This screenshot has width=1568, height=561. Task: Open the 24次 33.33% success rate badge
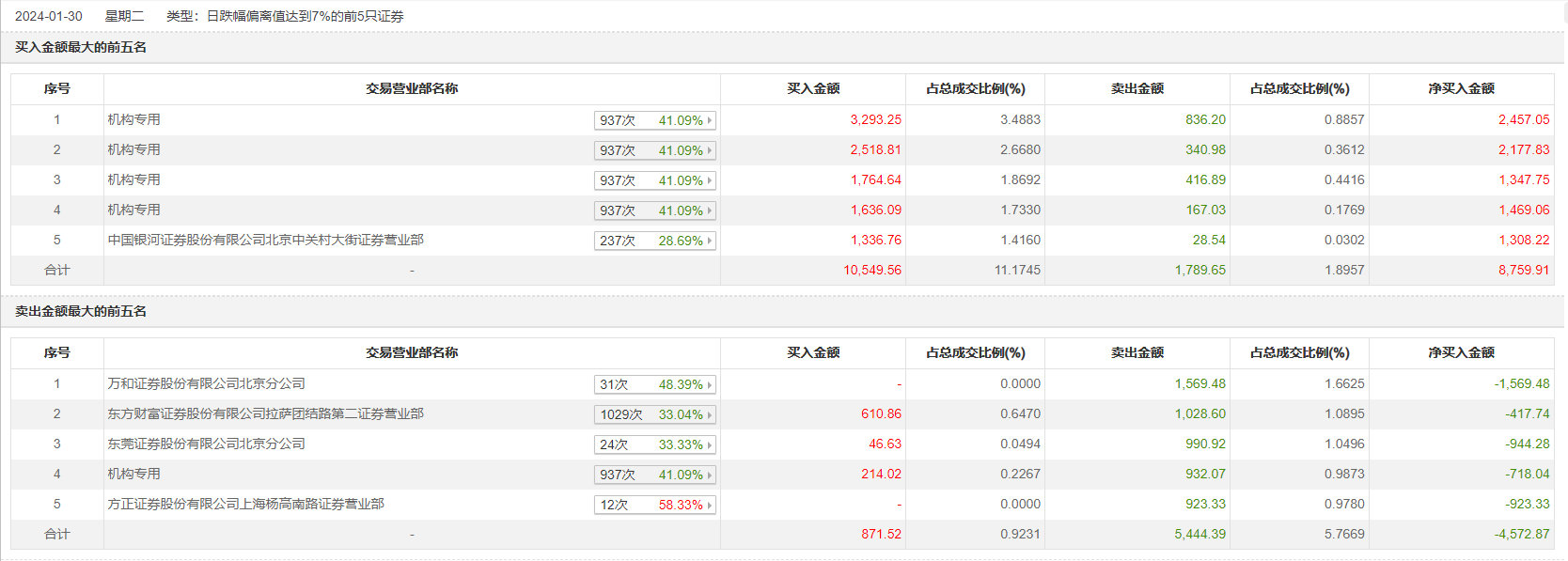point(654,444)
